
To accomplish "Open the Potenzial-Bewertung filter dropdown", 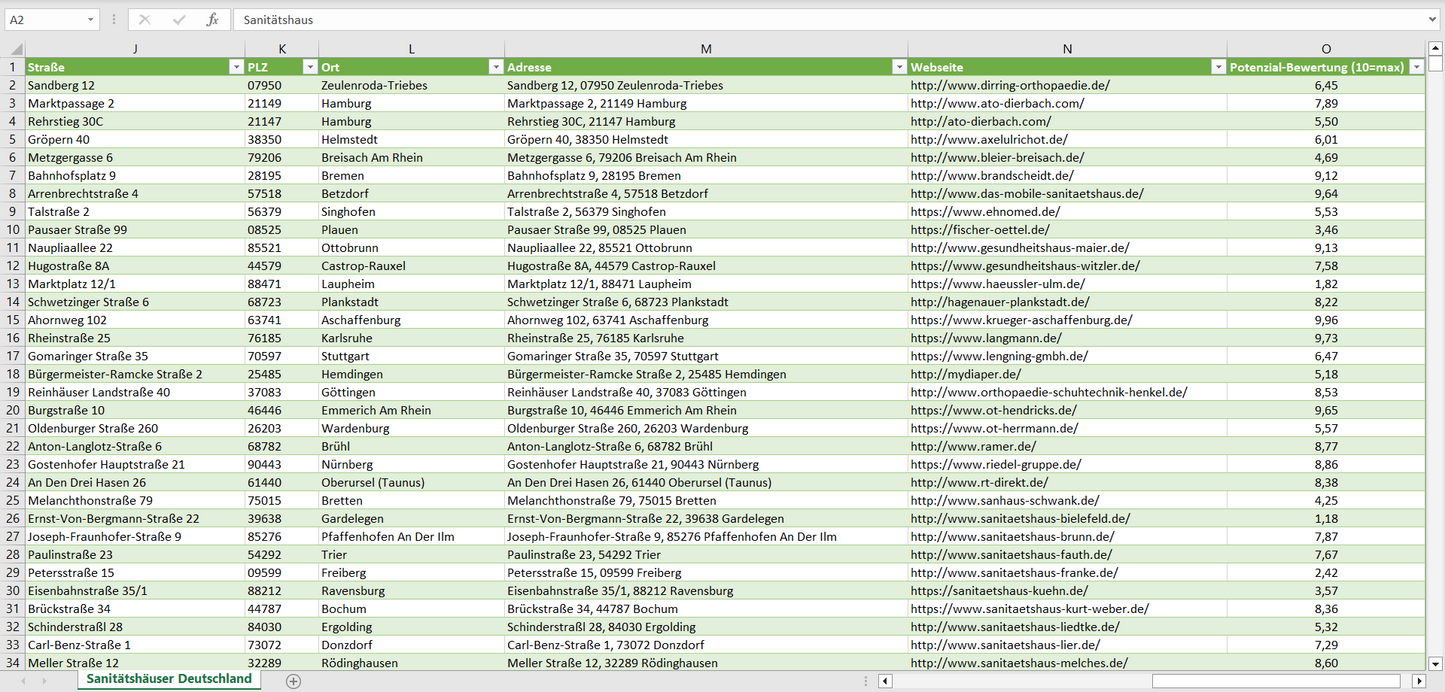I will [1416, 67].
